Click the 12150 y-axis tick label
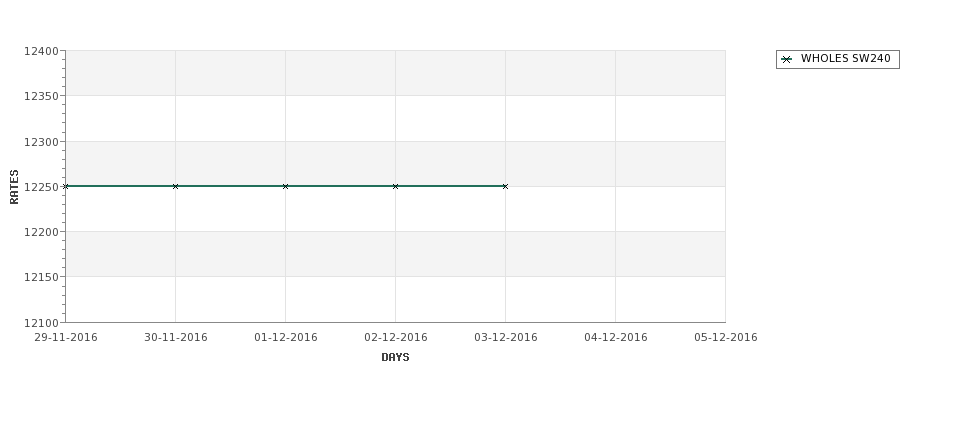Image resolution: width=975 pixels, height=429 pixels. (x=41, y=277)
